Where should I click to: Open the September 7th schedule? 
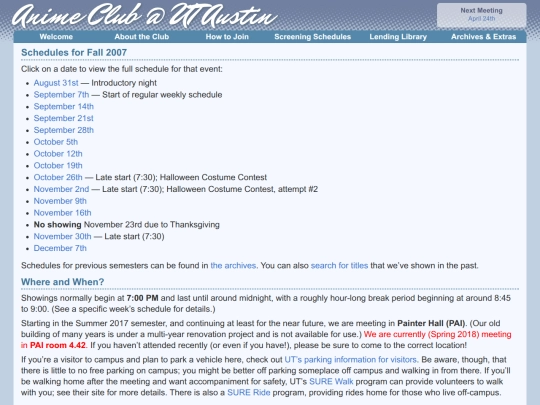61,95
